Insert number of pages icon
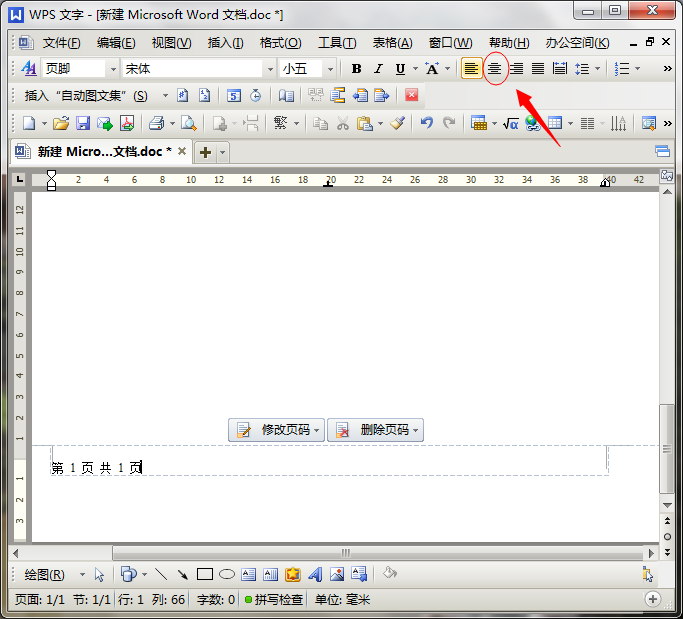 point(204,95)
